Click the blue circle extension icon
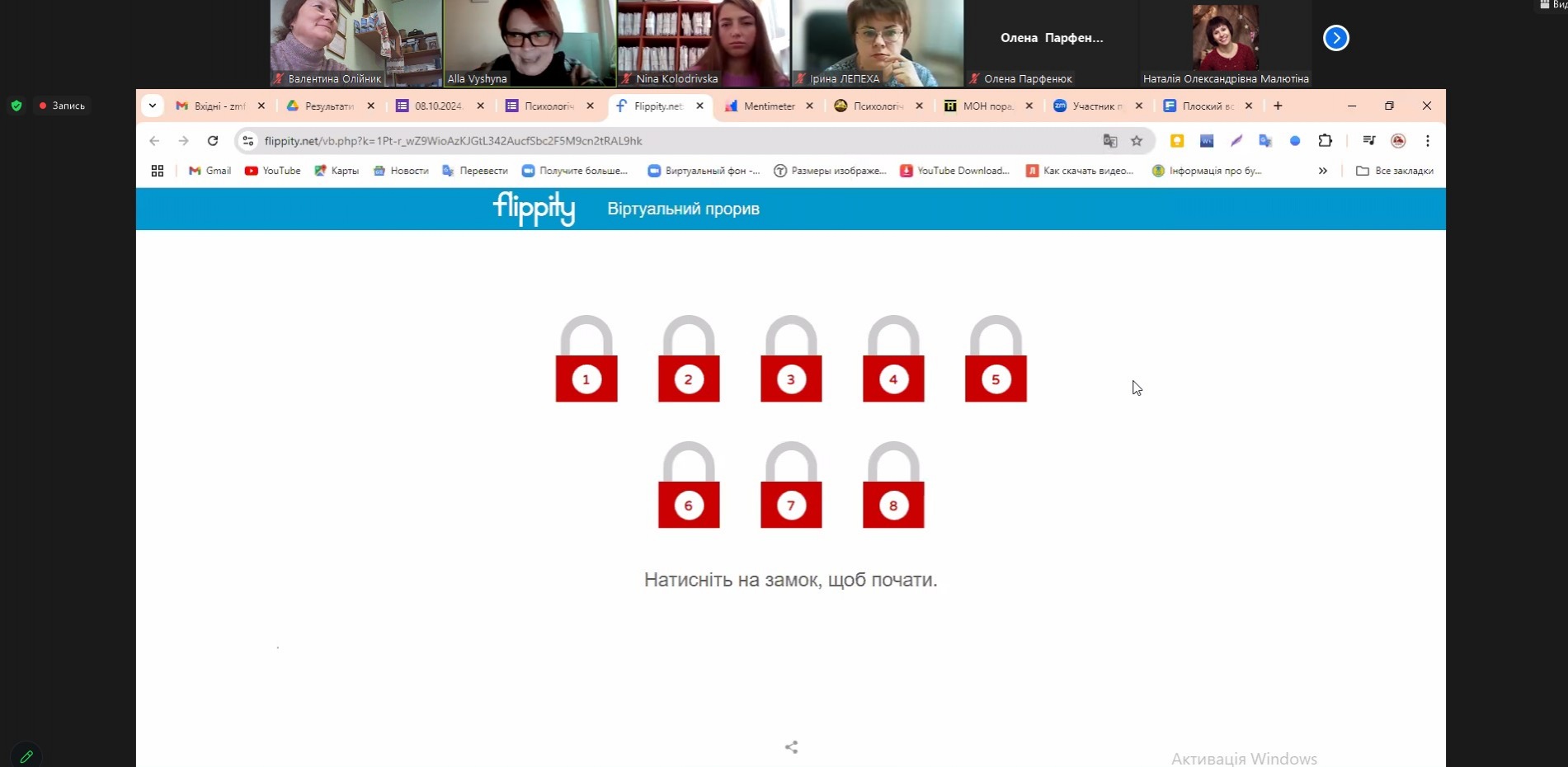This screenshot has width=1568, height=767. pyautogui.click(x=1295, y=141)
